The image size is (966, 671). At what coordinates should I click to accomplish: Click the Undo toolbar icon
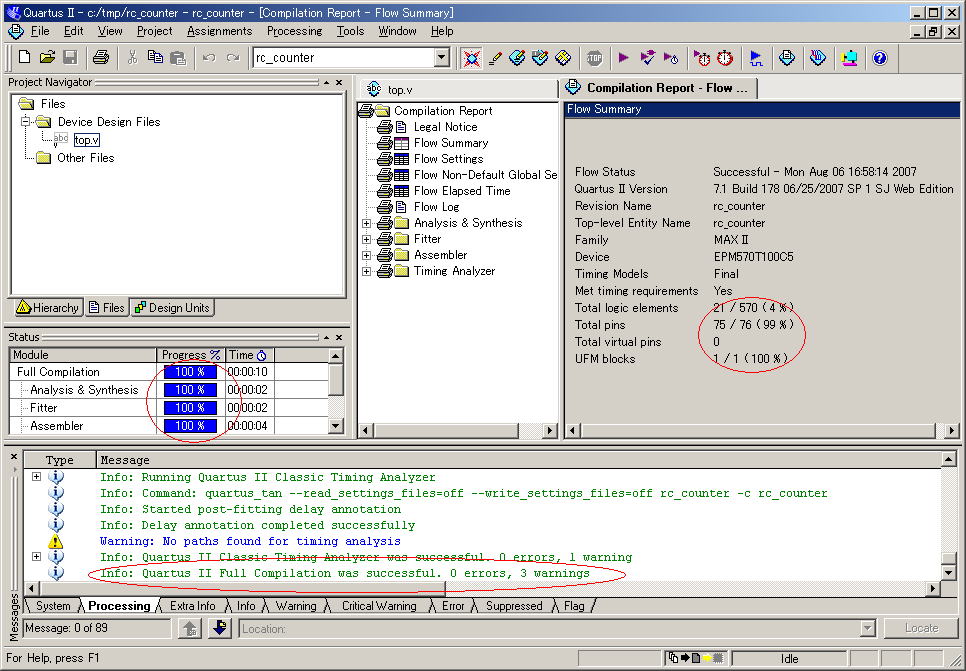tap(209, 57)
